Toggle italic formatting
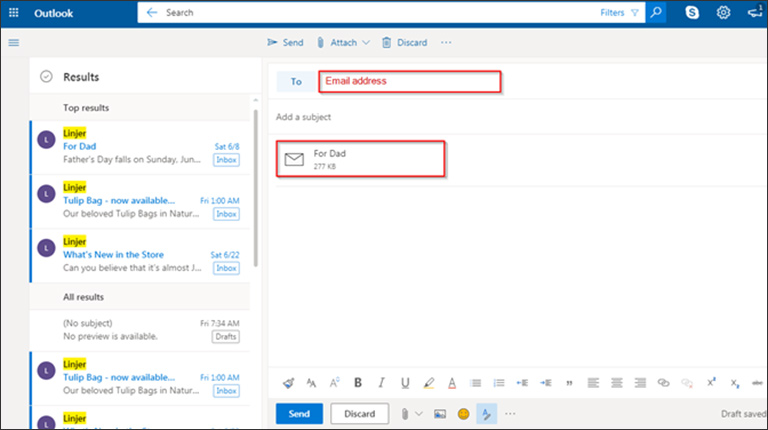The image size is (768, 430). click(382, 383)
